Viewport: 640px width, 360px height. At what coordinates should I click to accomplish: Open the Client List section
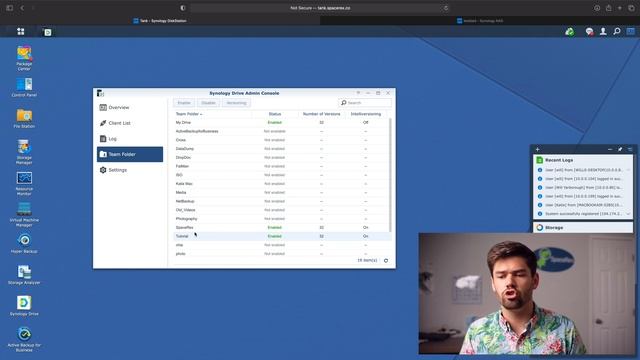coord(130,123)
